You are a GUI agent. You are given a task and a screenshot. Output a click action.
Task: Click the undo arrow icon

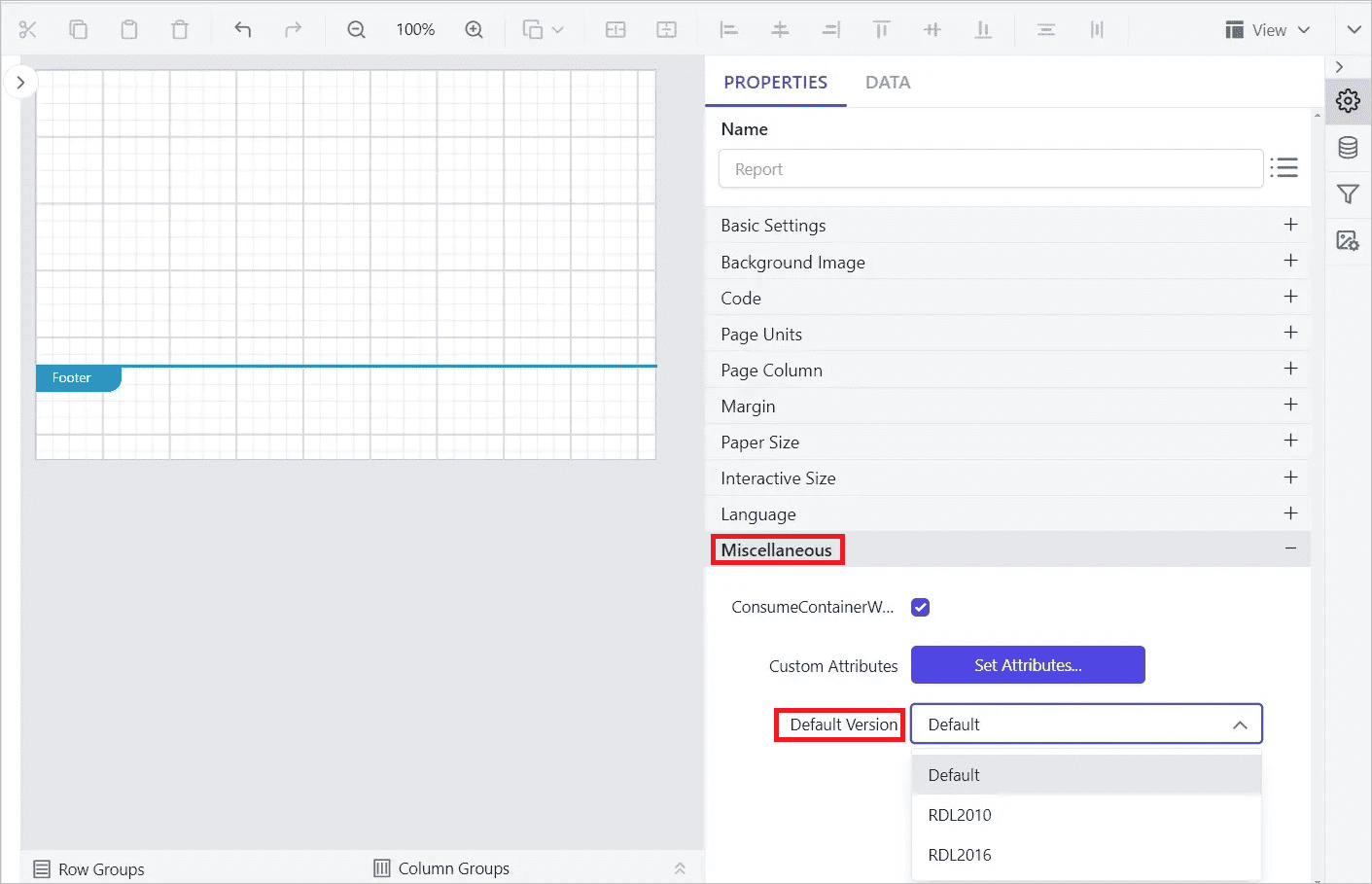[243, 30]
